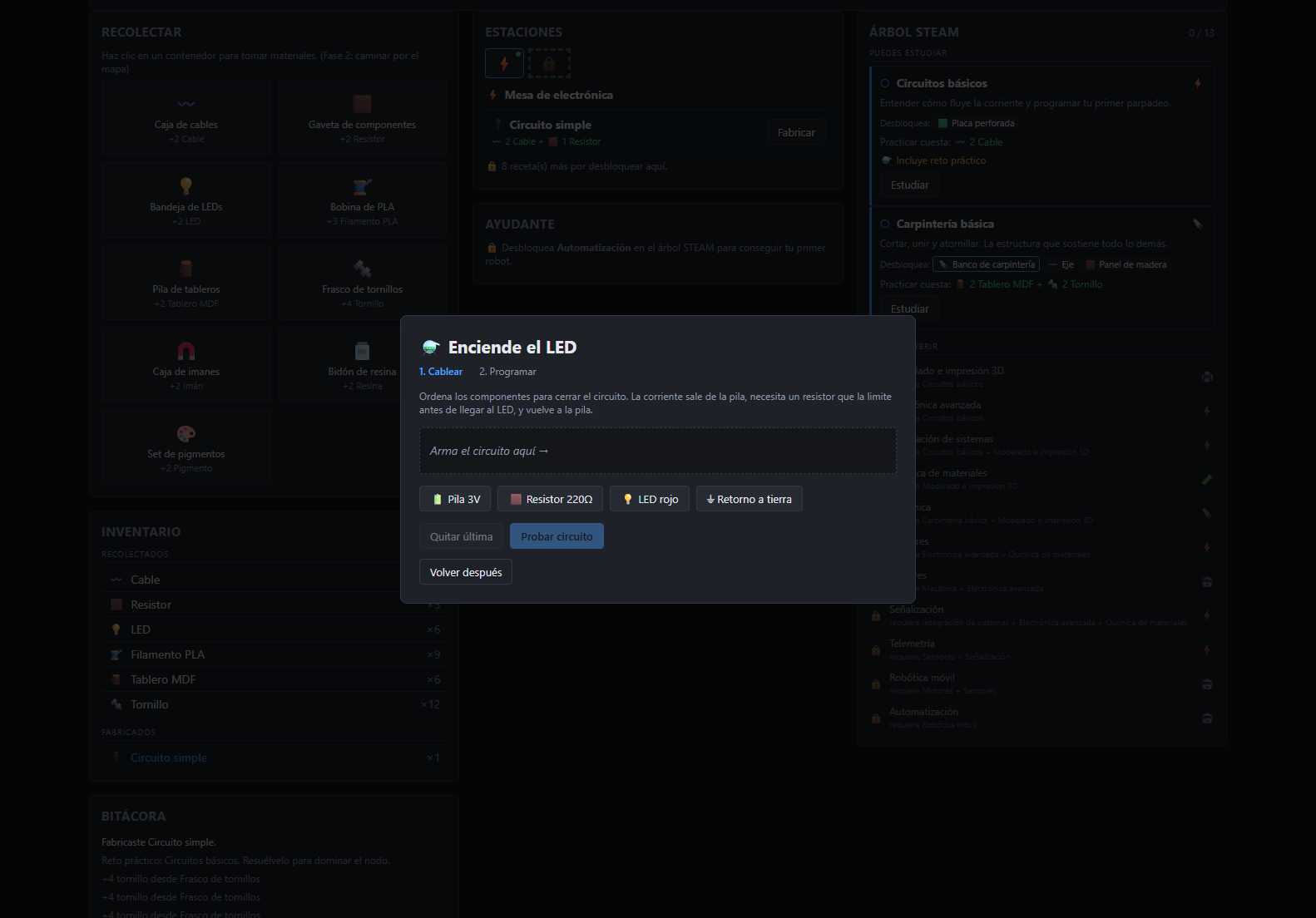Click the thread spool icon on Bobina de PLA
Screen dimensions: 1316x918
tap(362, 186)
